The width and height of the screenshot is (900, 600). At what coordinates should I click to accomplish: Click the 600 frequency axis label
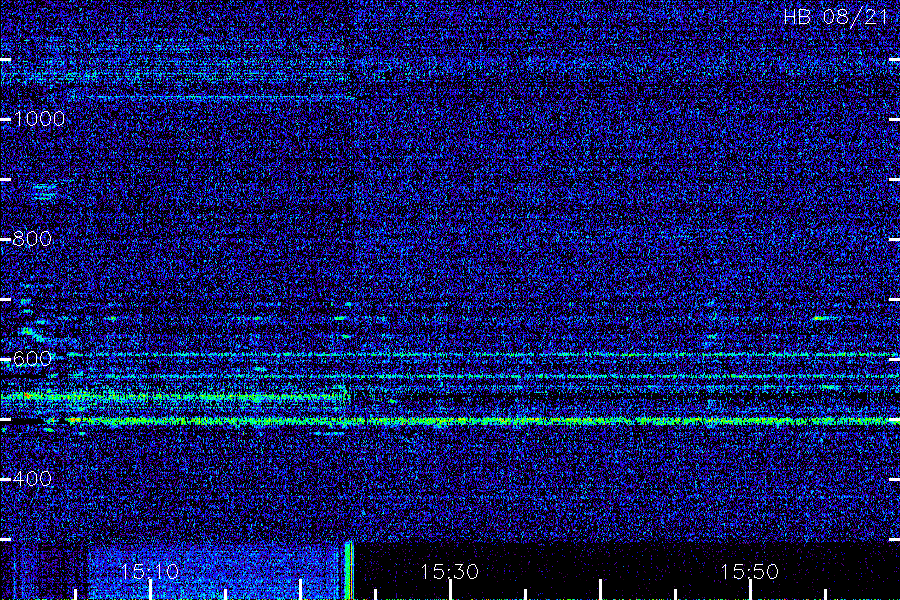pyautogui.click(x=32, y=359)
